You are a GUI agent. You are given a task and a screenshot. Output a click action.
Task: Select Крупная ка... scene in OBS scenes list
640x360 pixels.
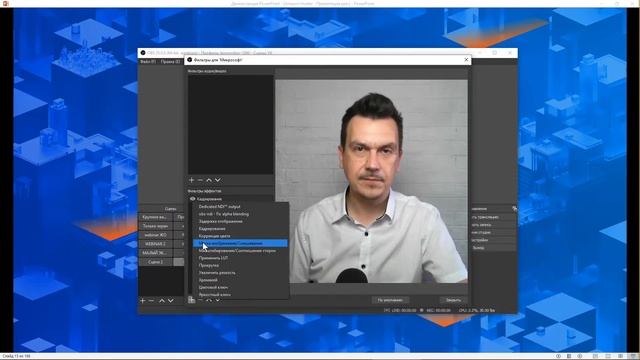tap(155, 217)
